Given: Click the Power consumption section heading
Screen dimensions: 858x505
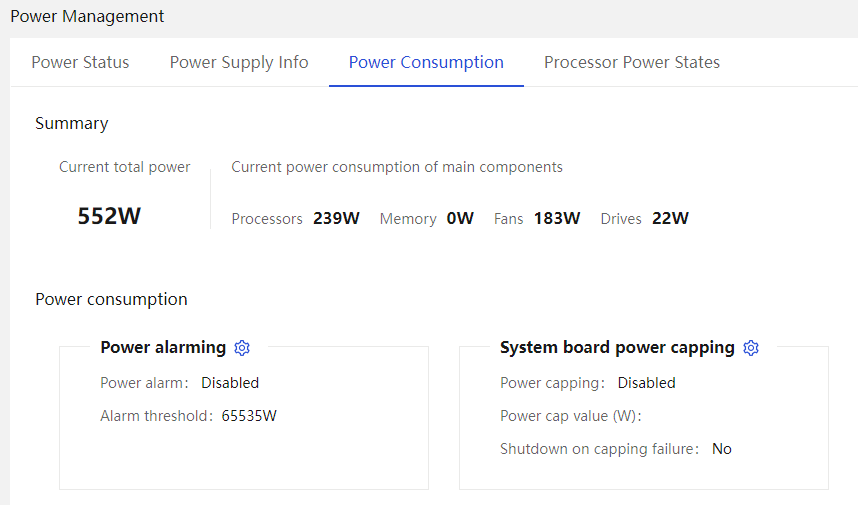Looking at the screenshot, I should tap(111, 299).
